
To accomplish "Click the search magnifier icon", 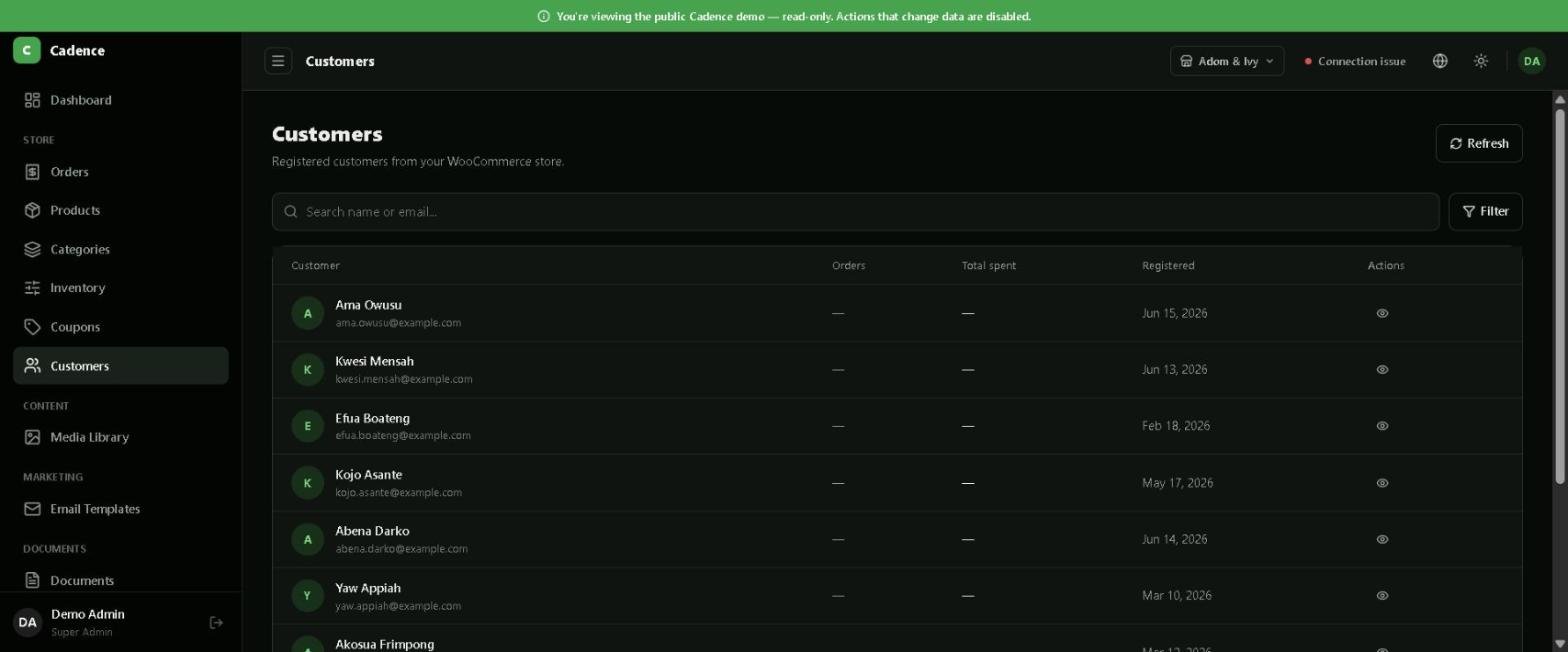I will (291, 211).
